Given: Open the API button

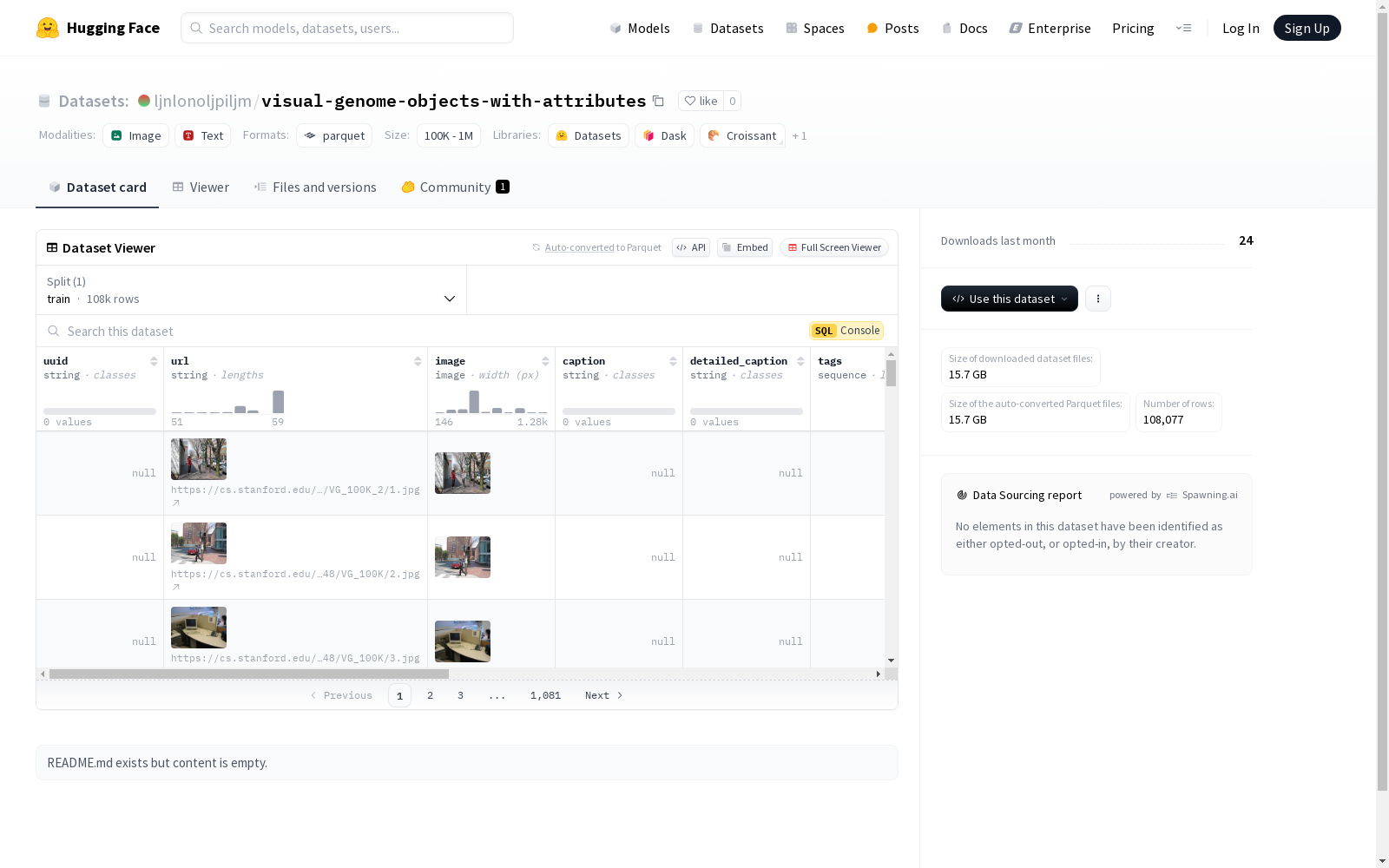Looking at the screenshot, I should pyautogui.click(x=691, y=247).
